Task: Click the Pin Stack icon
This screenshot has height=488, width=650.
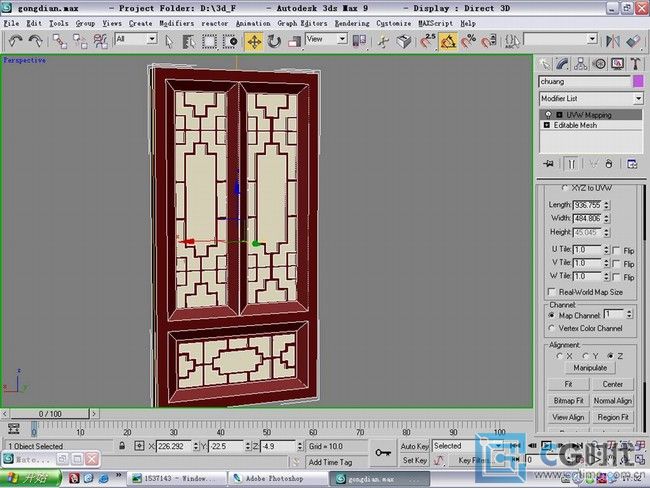Action: pos(548,164)
